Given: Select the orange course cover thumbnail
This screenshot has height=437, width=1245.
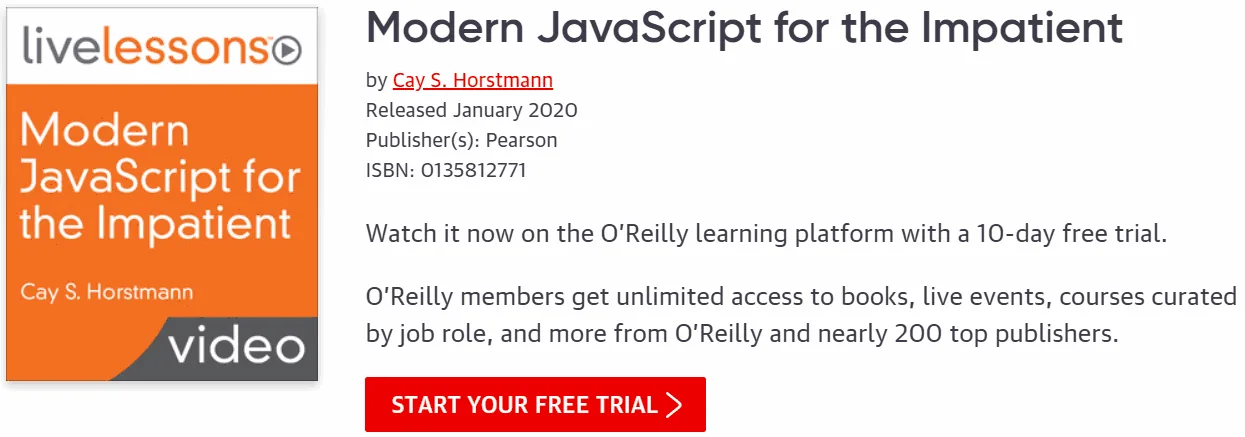Looking at the screenshot, I should tap(162, 194).
